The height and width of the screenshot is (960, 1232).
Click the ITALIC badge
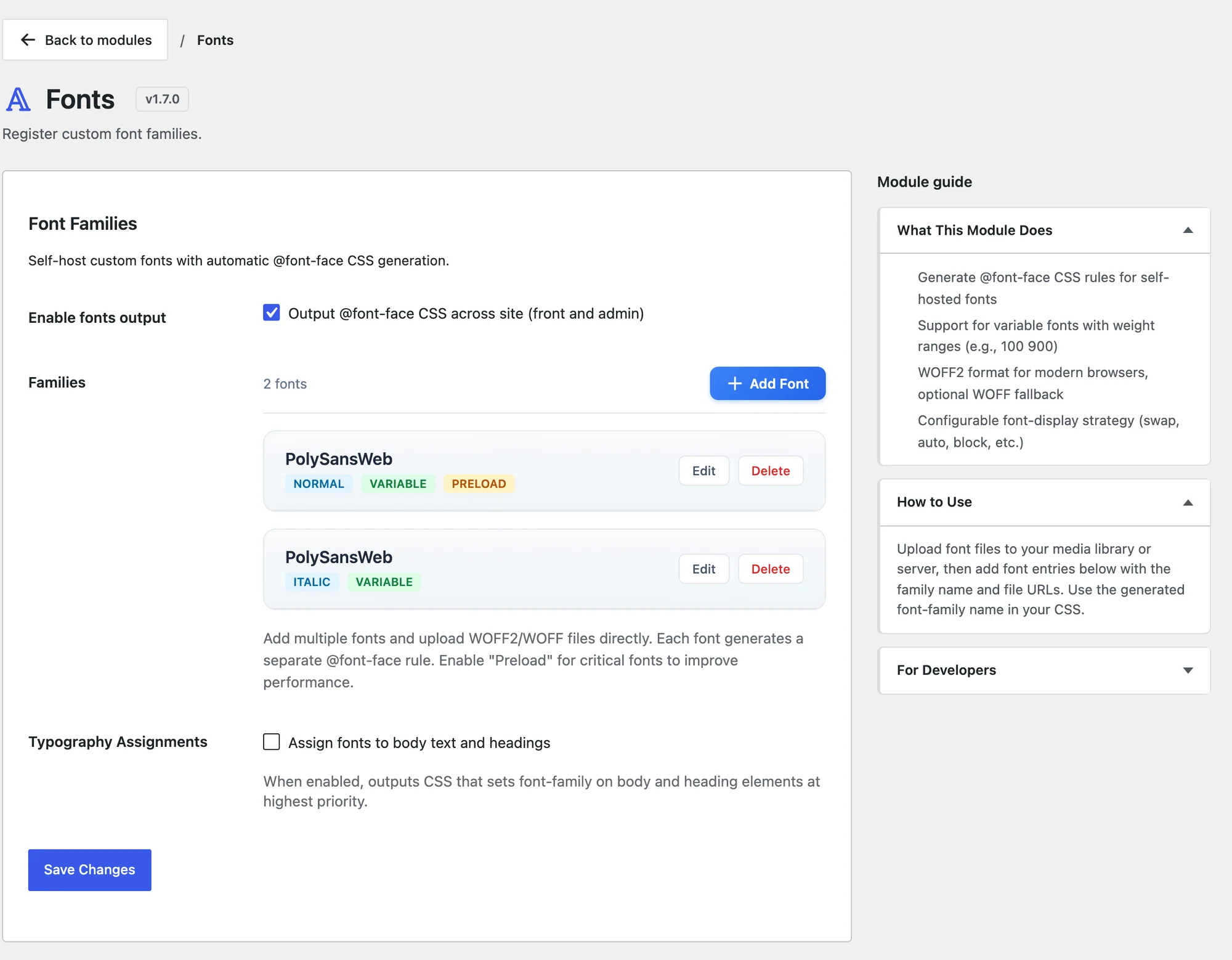point(312,582)
